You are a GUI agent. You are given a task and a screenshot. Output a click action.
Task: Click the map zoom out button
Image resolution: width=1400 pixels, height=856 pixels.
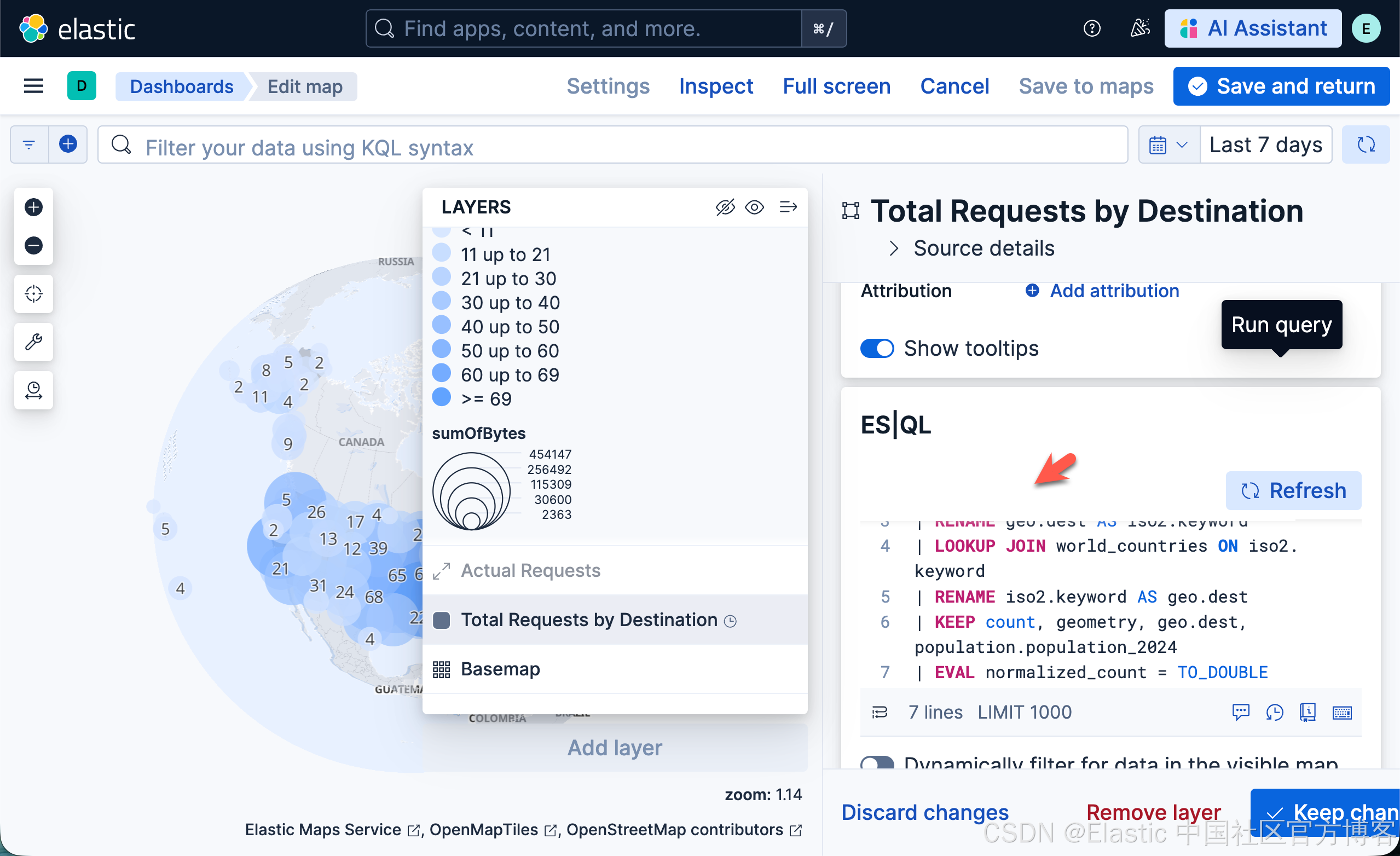tap(33, 245)
